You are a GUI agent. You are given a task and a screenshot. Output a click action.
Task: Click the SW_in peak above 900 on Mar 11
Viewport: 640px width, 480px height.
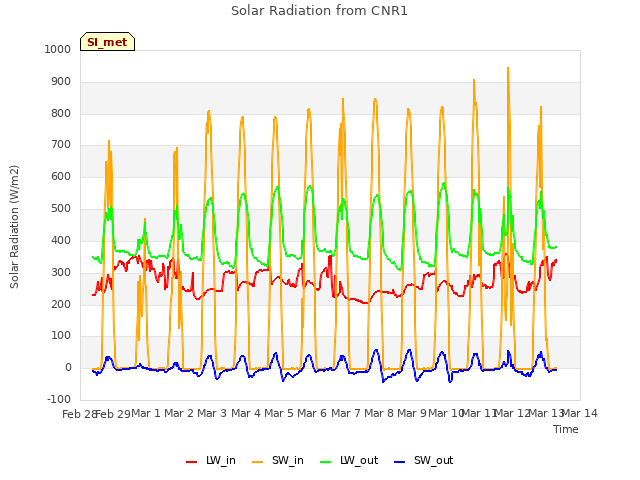(474, 80)
